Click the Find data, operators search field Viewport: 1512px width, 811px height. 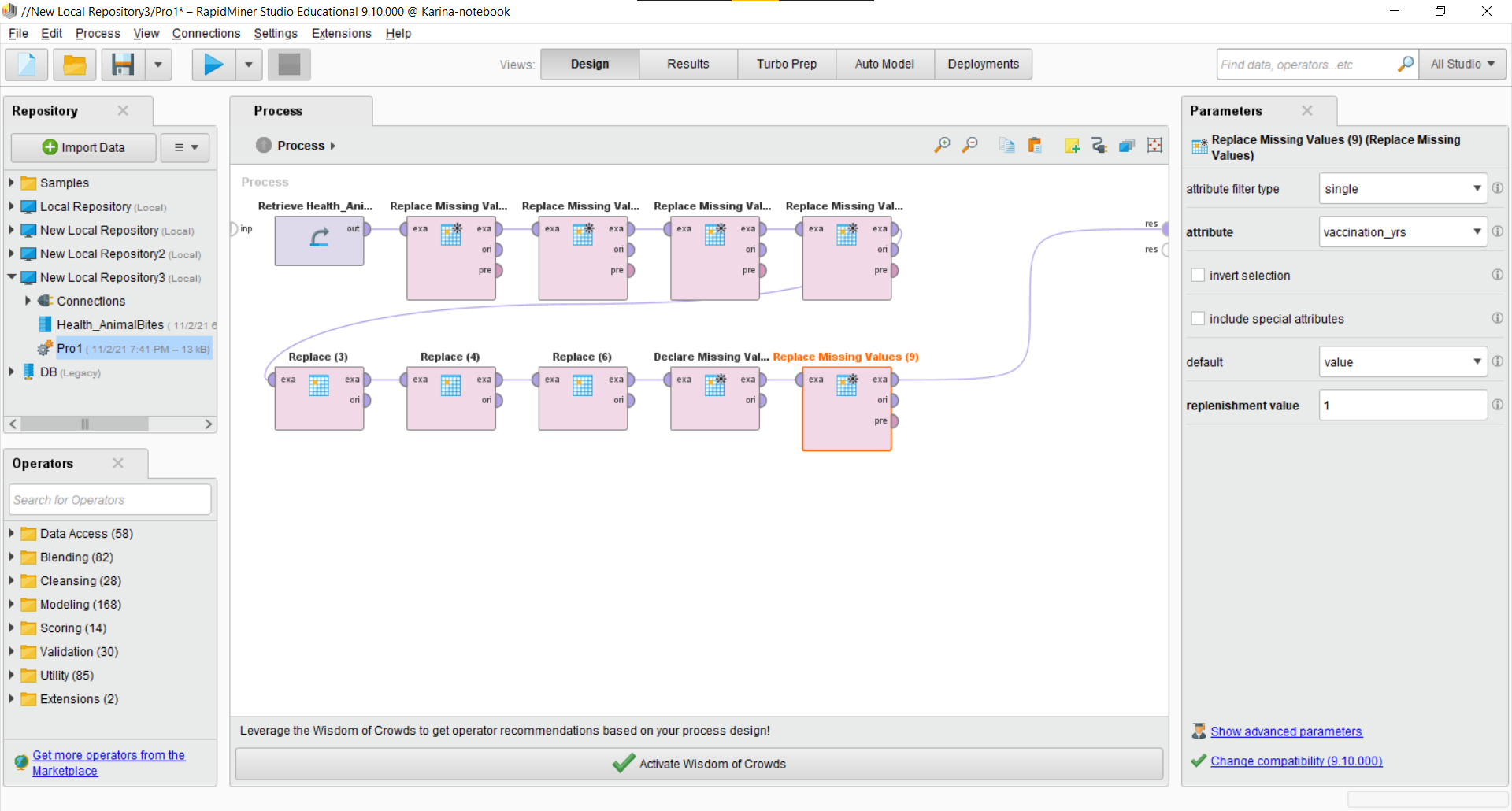pyautogui.click(x=1307, y=64)
